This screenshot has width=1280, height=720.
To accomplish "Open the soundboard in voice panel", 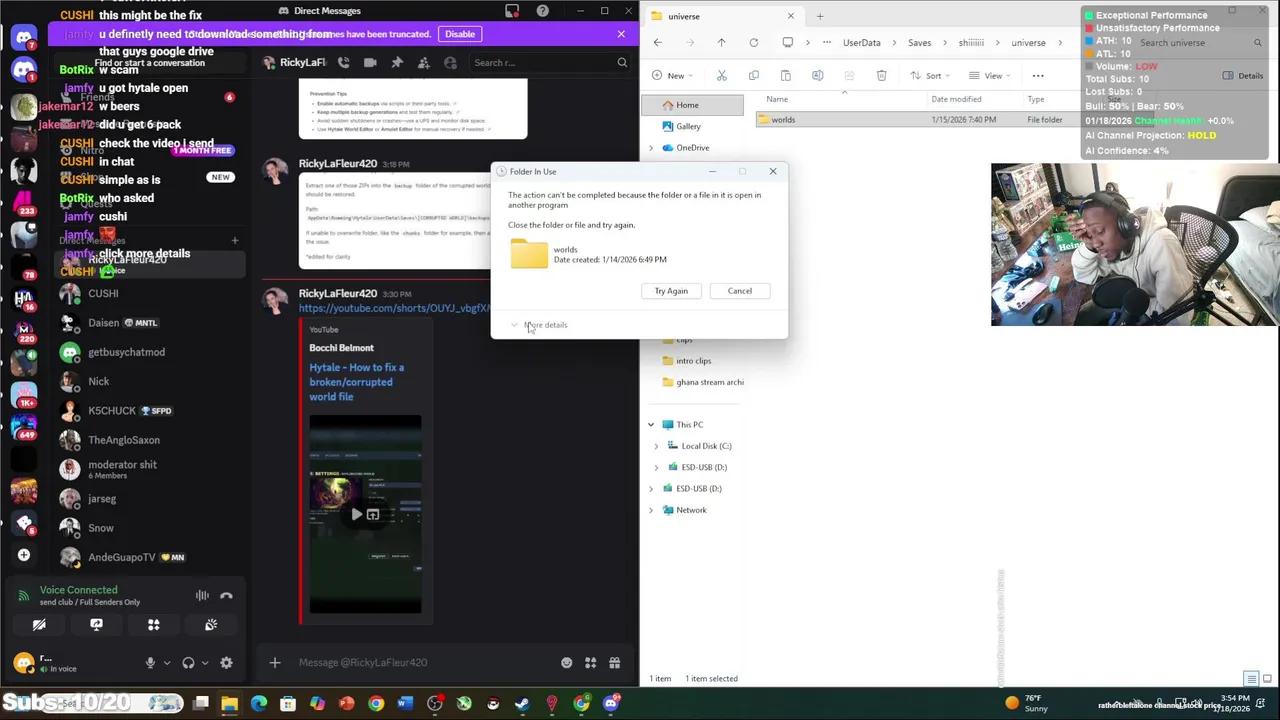I will point(211,625).
